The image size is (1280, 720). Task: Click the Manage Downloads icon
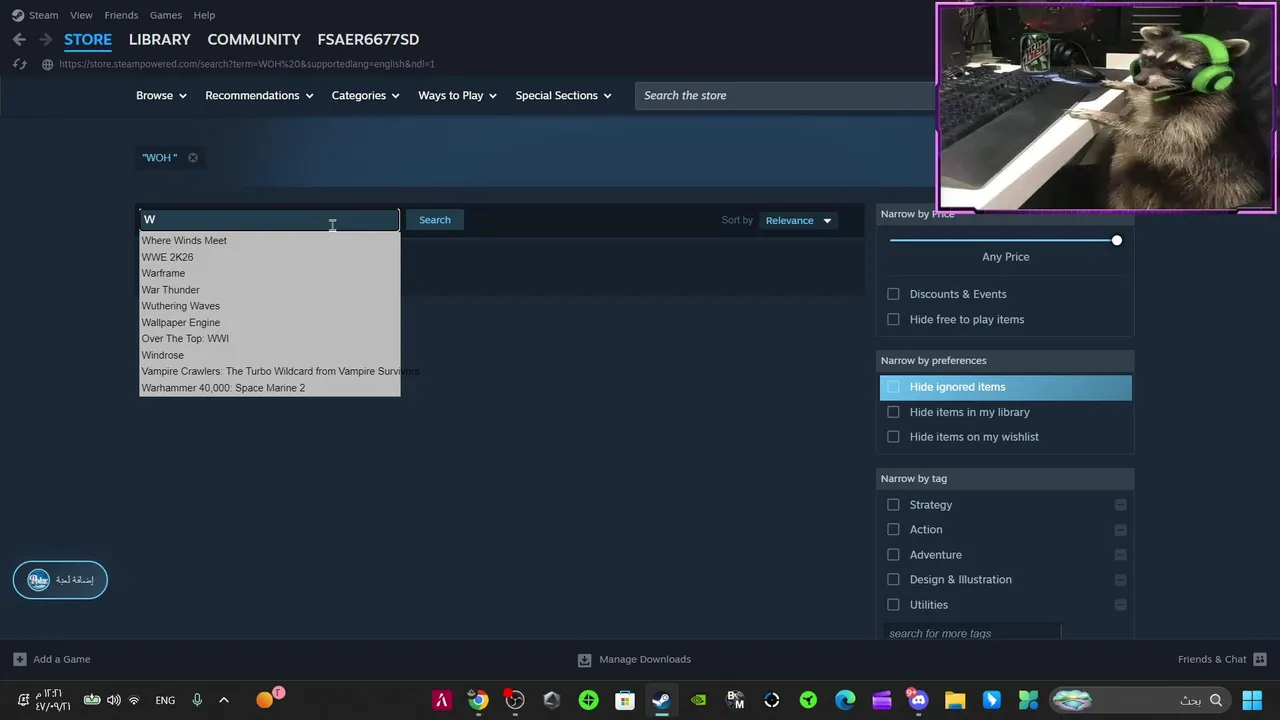tap(585, 660)
